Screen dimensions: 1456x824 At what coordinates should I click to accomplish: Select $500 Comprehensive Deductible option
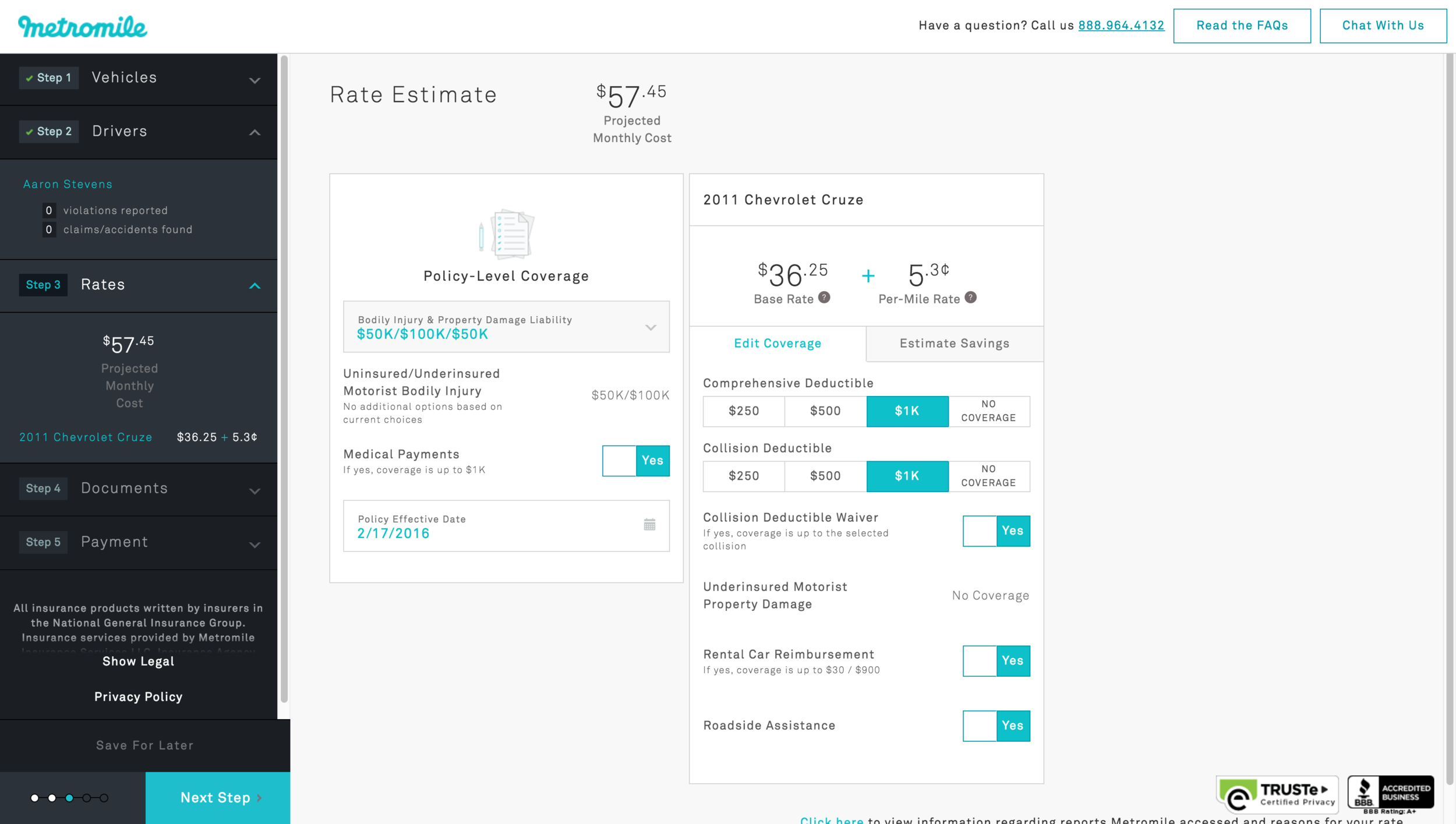tap(825, 410)
